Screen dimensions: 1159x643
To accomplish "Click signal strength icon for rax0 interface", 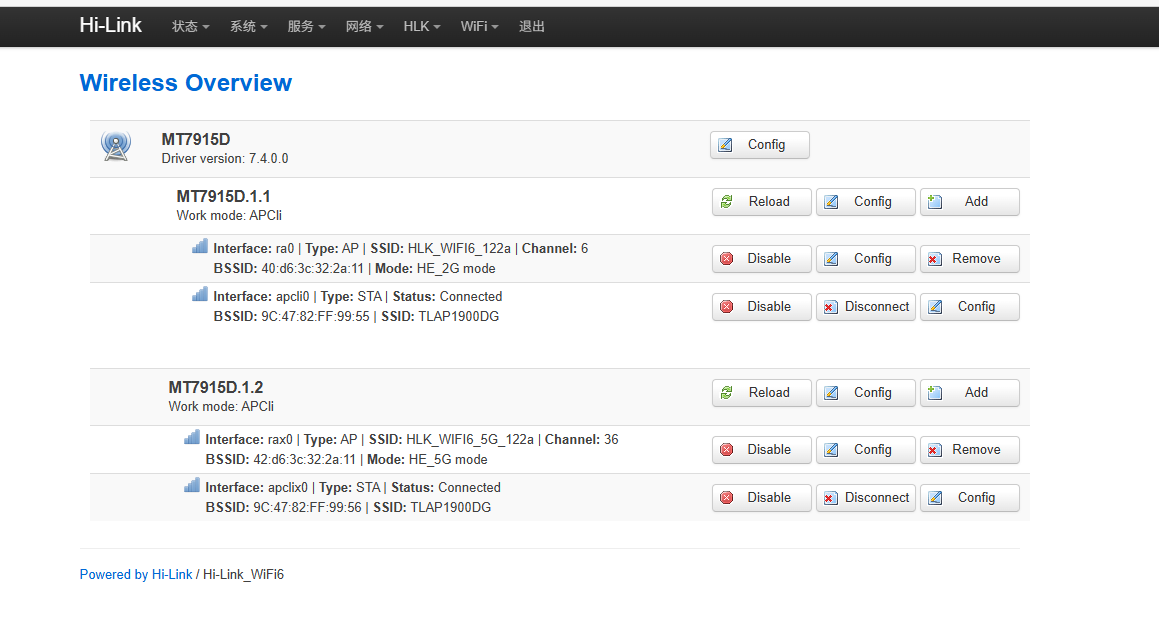I will click(x=192, y=437).
